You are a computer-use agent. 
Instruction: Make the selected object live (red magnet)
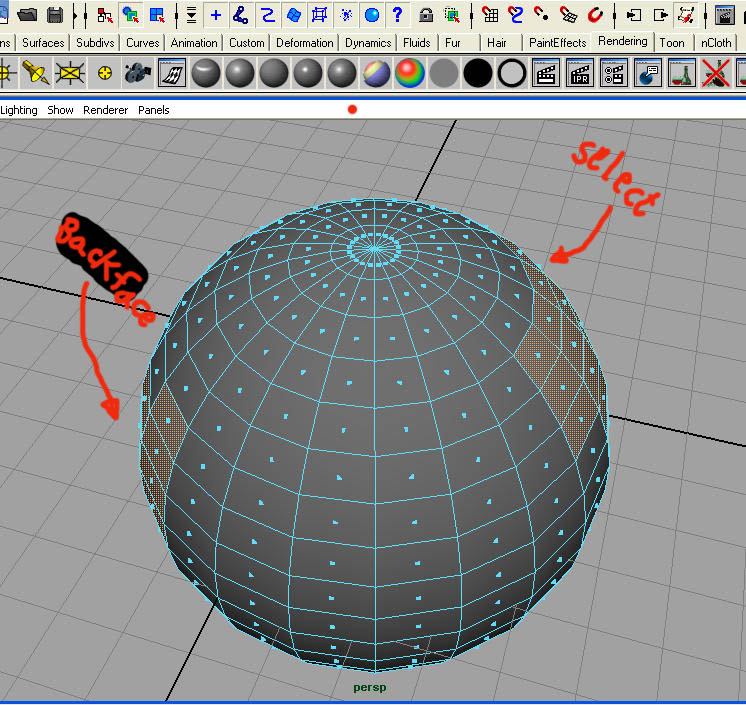point(594,15)
